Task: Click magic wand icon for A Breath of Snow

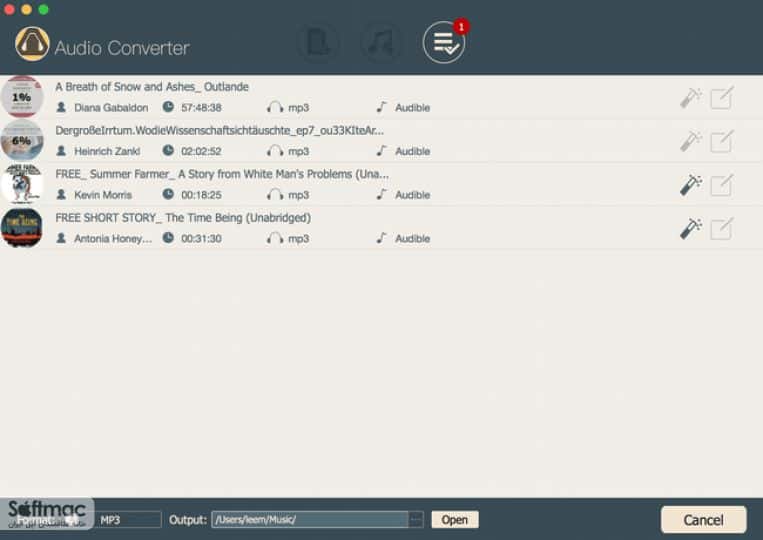Action: click(691, 98)
